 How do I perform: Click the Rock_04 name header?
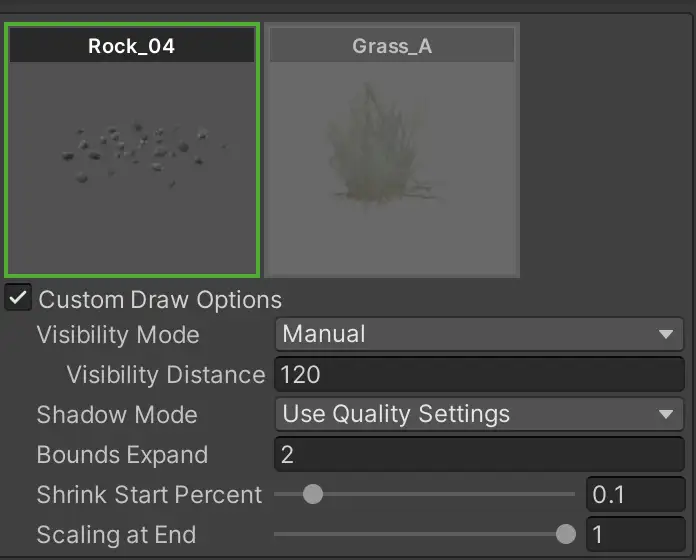pyautogui.click(x=132, y=46)
